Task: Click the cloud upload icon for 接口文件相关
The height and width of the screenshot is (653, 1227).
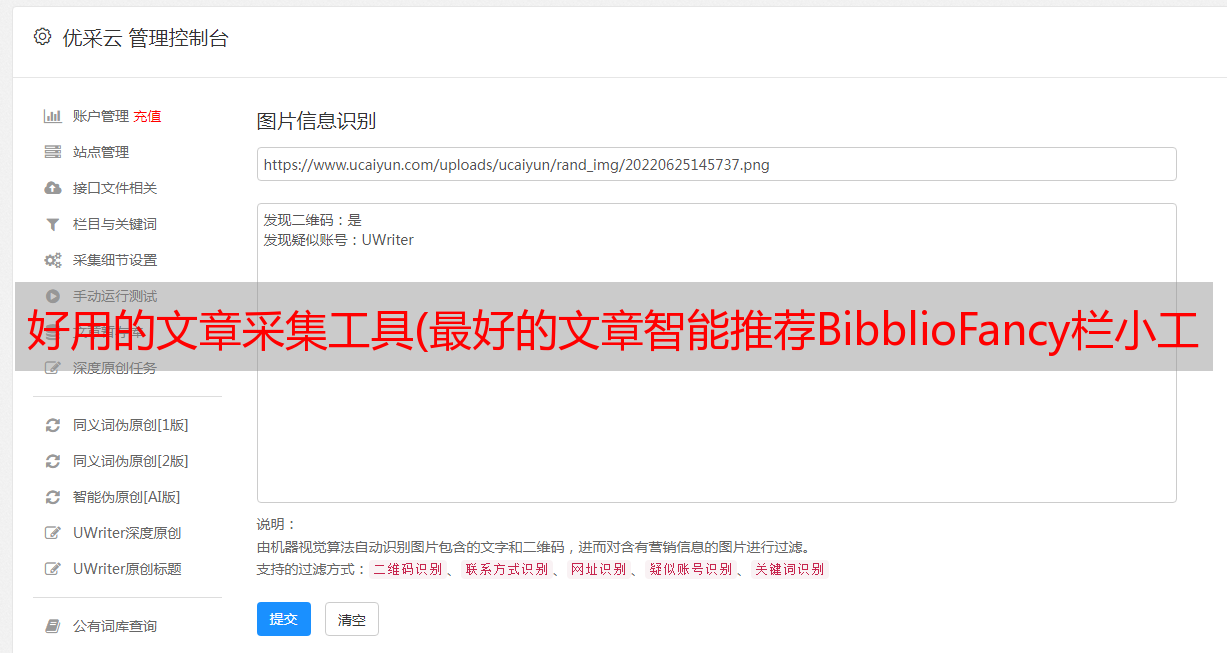Action: pos(53,188)
